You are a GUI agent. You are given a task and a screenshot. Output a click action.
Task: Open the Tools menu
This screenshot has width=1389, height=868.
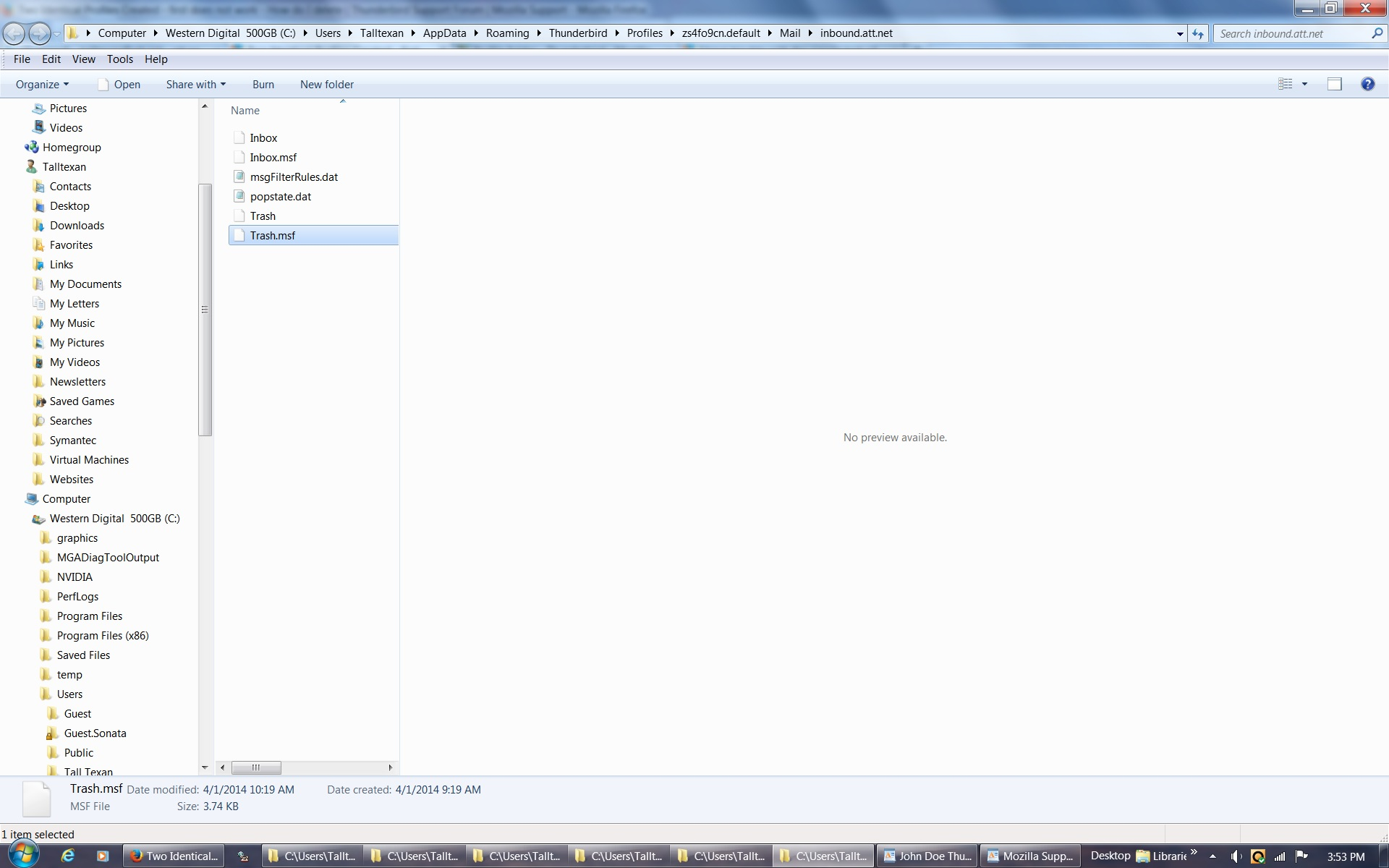(120, 59)
